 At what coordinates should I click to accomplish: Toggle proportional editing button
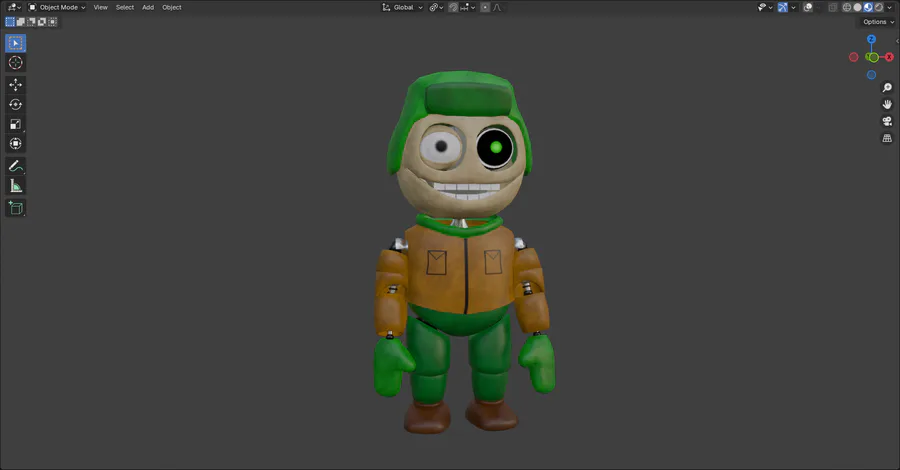(485, 7)
